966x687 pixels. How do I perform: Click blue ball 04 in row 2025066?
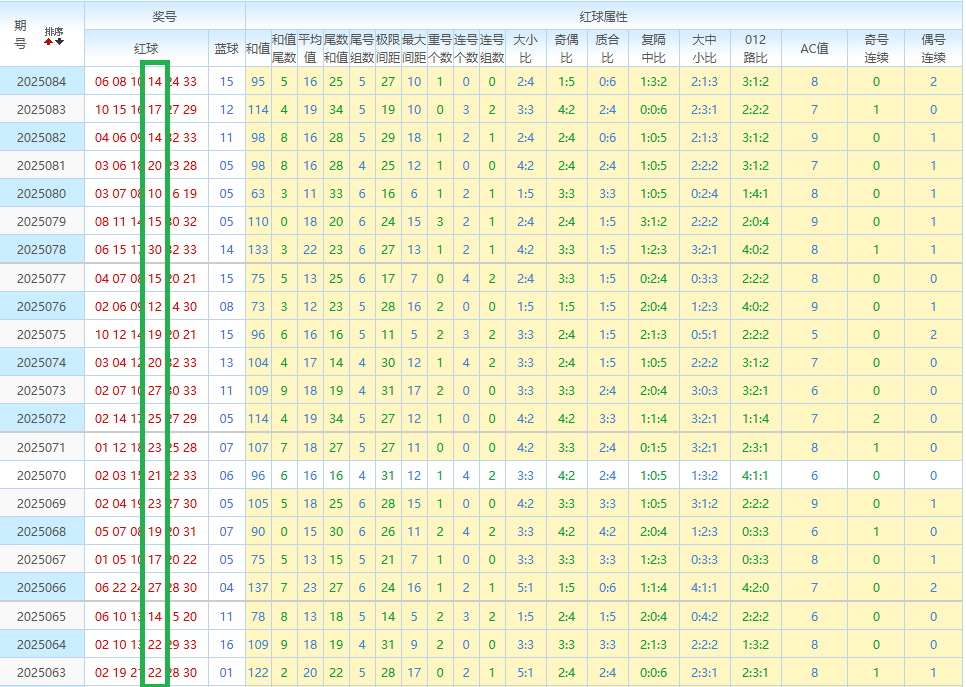click(227, 588)
